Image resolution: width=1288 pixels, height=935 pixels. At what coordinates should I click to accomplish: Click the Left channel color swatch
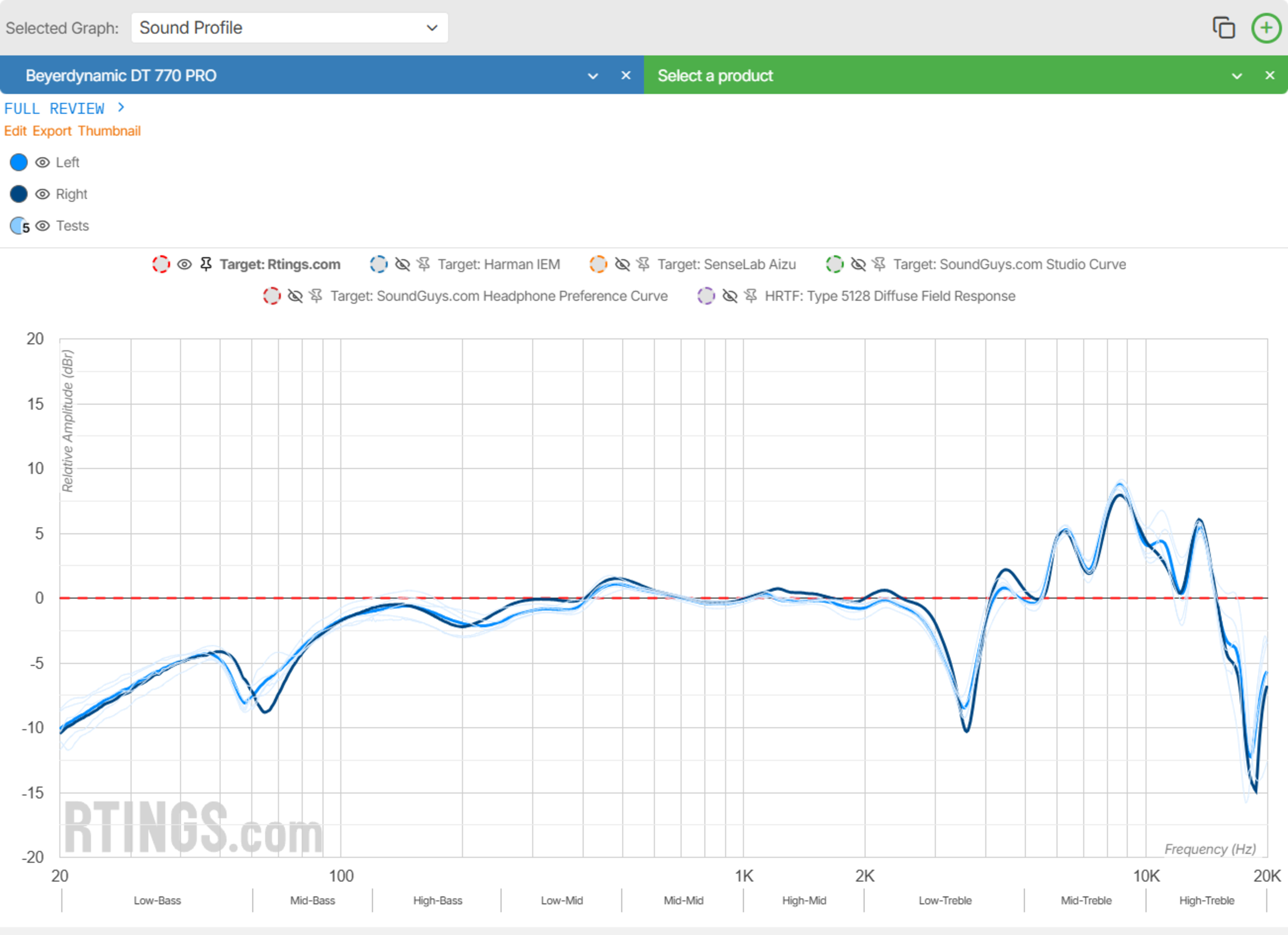point(19,162)
